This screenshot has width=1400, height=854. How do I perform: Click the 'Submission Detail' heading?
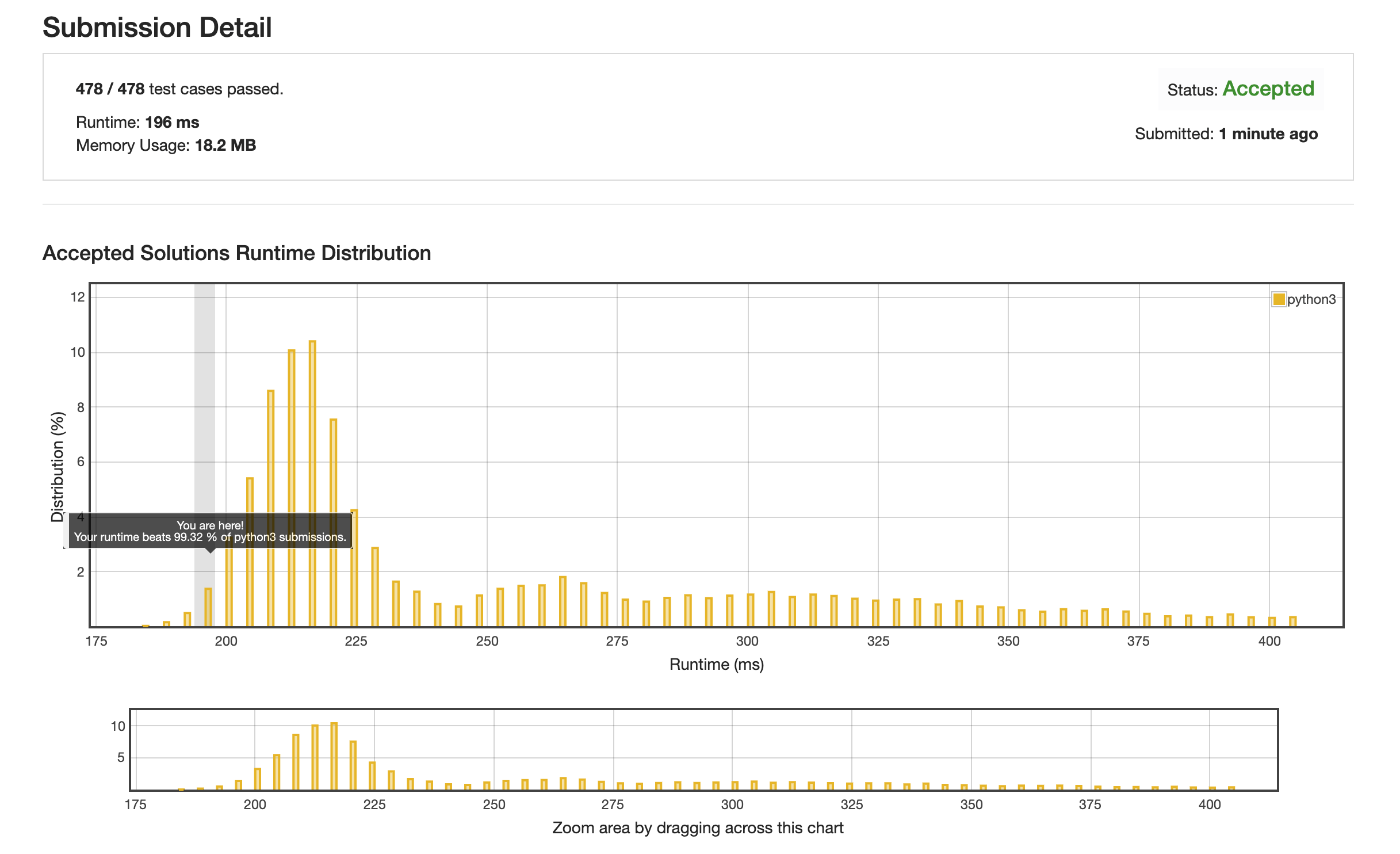157,27
